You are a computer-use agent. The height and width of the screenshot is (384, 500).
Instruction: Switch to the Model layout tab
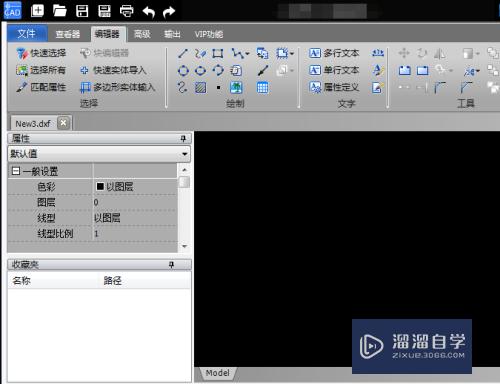[218, 373]
